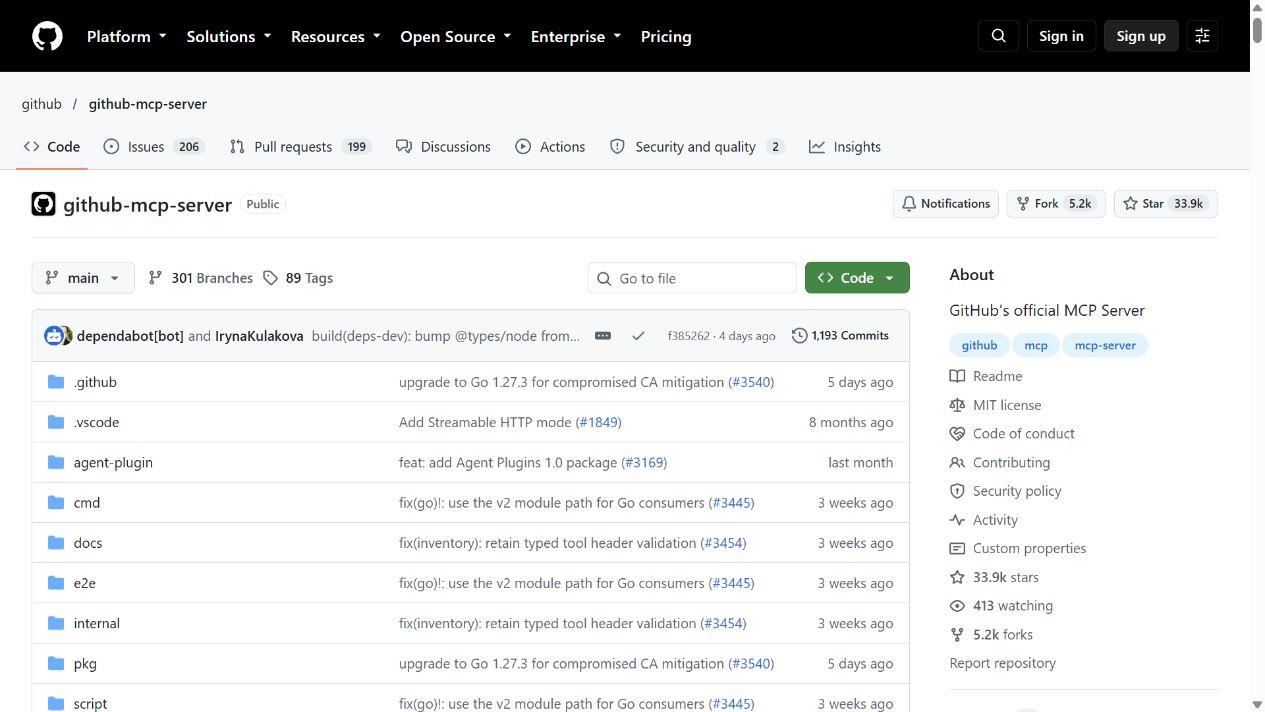Click the page vertical scrollbar thumb

tap(1257, 29)
